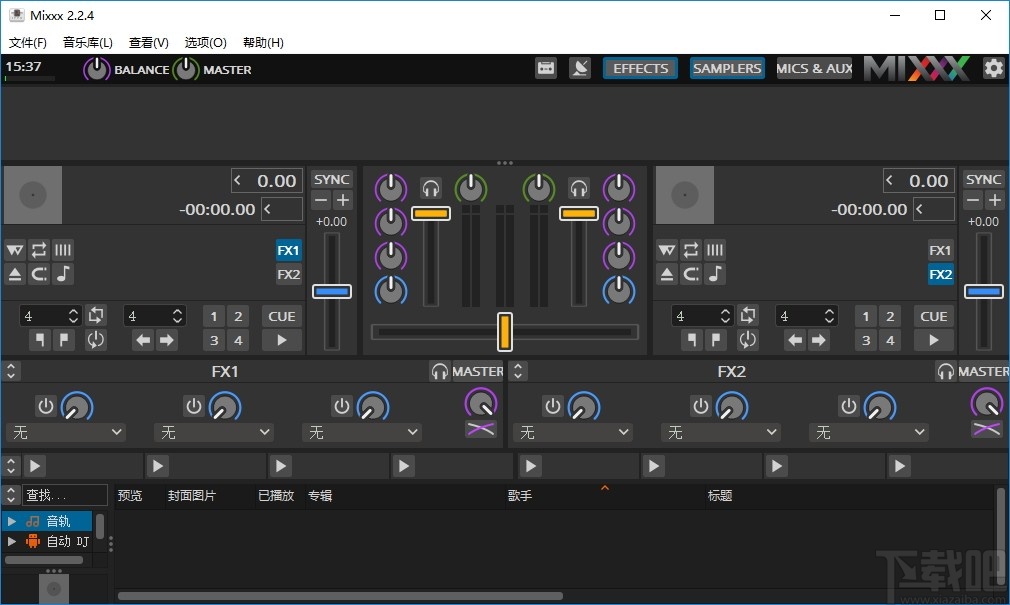Click the quantize magnet icon on left deck
Image resolution: width=1010 pixels, height=605 pixels.
coord(38,274)
